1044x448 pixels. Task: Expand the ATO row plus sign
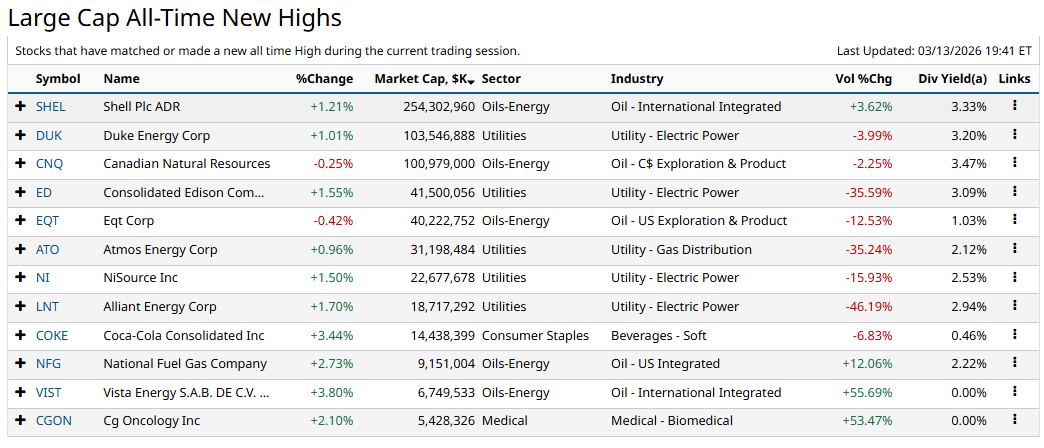pyautogui.click(x=20, y=249)
